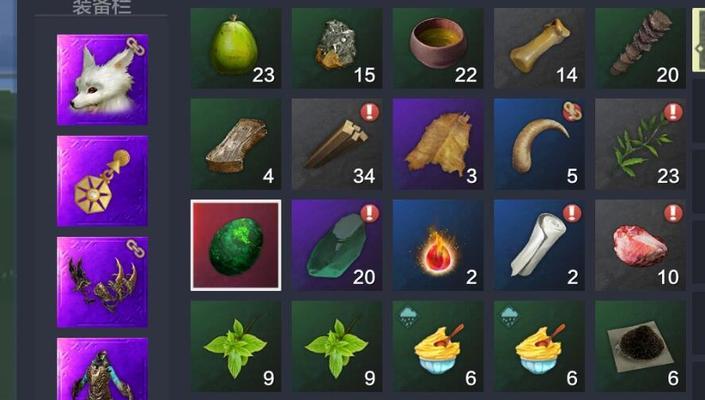Viewport: 705px width, 400px height.
Task: Pick the black charcoal pile item with 6
Action: [641, 347]
